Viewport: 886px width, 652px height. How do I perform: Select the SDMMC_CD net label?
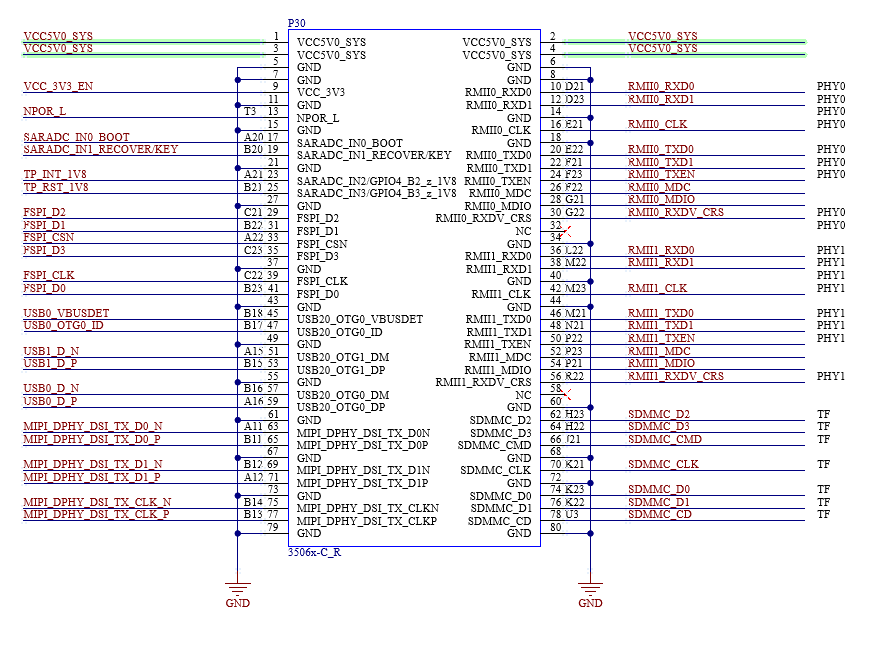[660, 514]
